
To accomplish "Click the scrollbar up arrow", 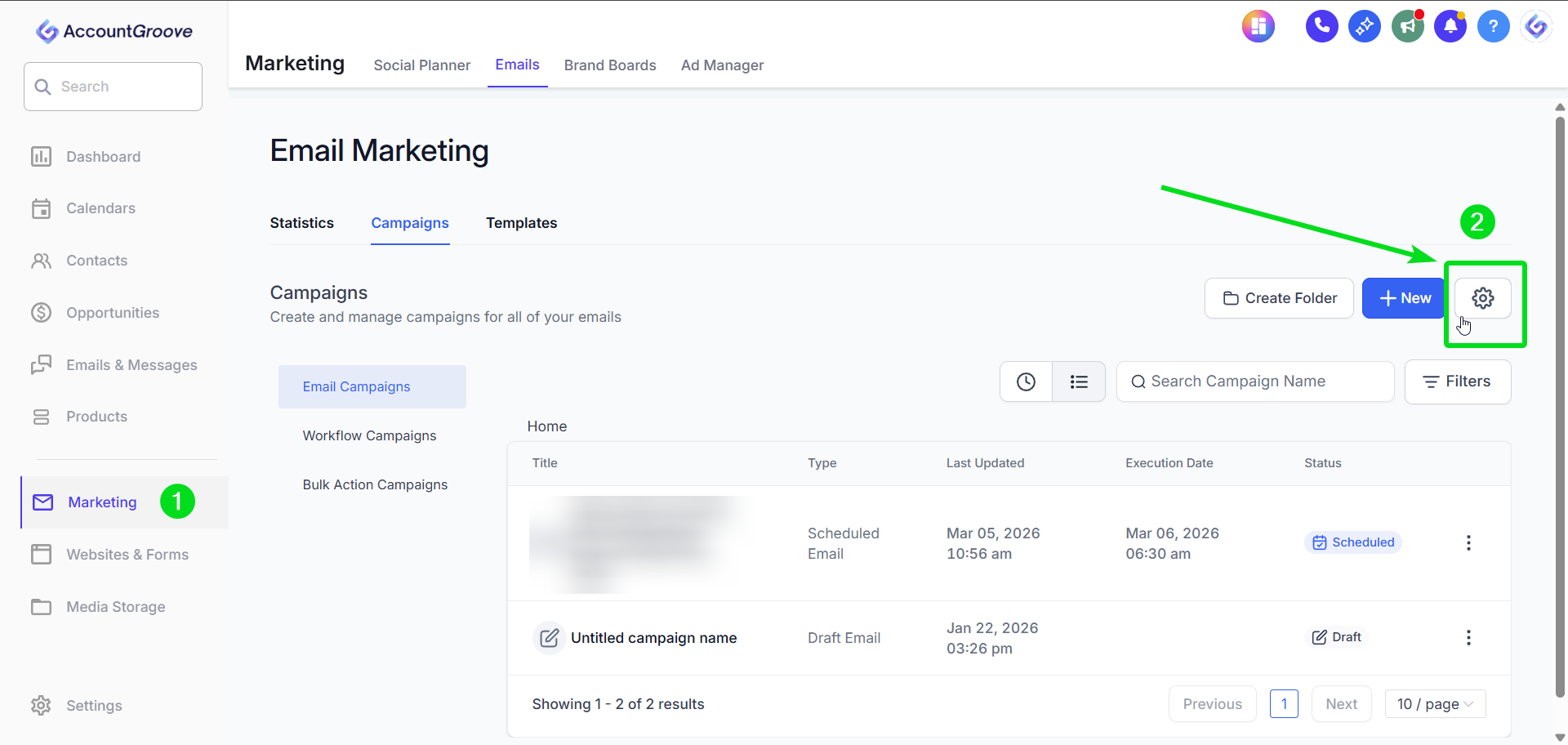I will (x=1560, y=107).
